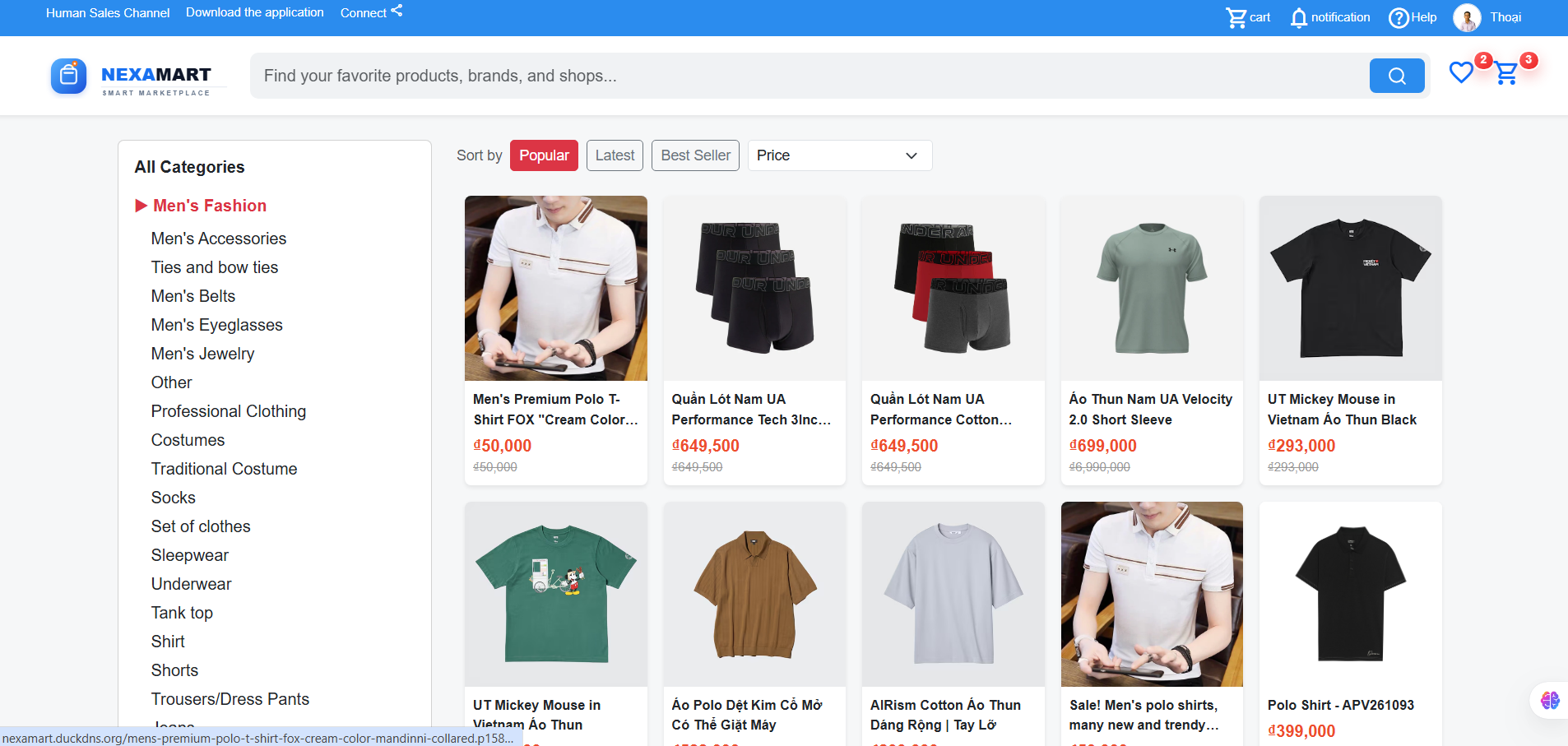Viewport: 1568px width, 746px height.
Task: Select Tank top category
Action: tap(182, 613)
